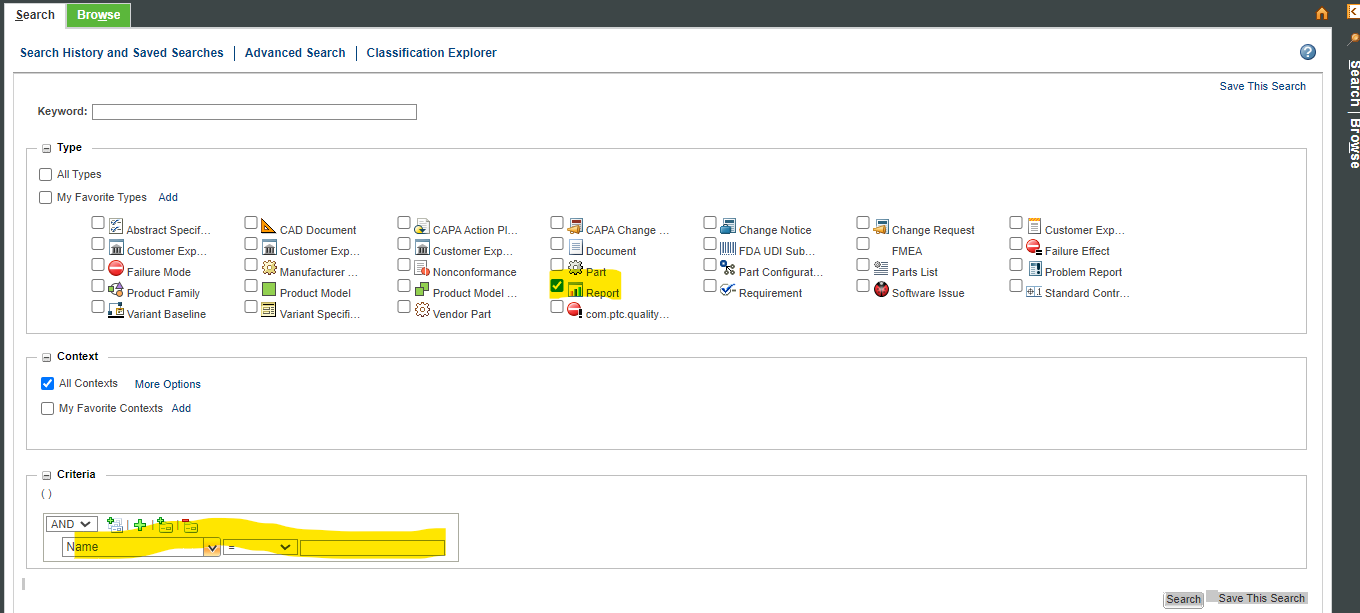Click the More Options link under Context
1360x613 pixels.
[x=167, y=383]
